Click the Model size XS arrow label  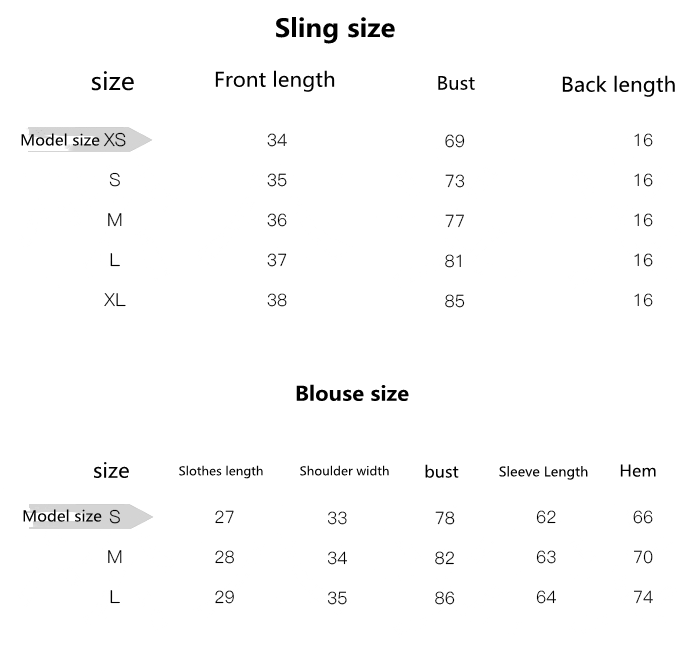pyautogui.click(x=84, y=140)
